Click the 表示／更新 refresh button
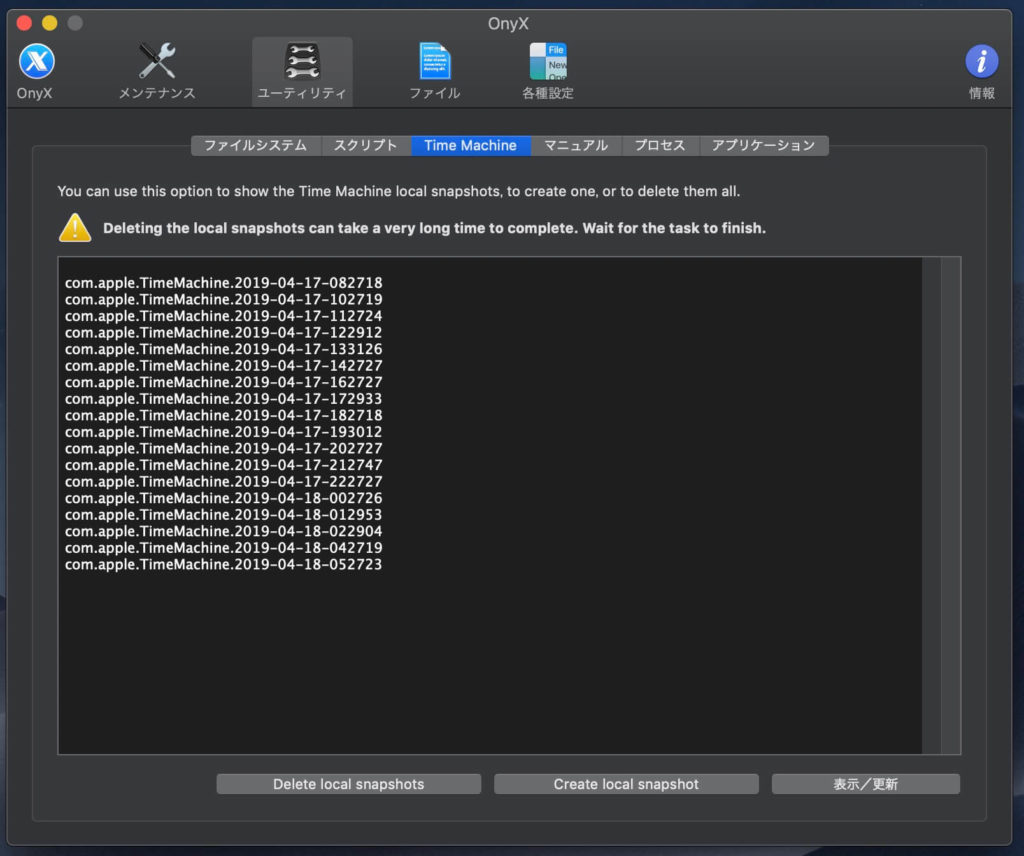Viewport: 1024px width, 856px height. click(866, 784)
